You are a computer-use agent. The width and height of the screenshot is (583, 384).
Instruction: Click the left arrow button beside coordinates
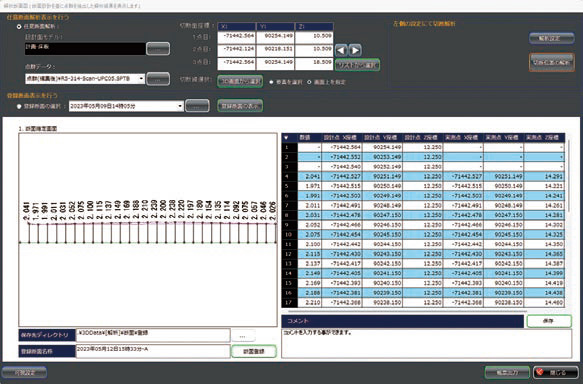point(341,50)
